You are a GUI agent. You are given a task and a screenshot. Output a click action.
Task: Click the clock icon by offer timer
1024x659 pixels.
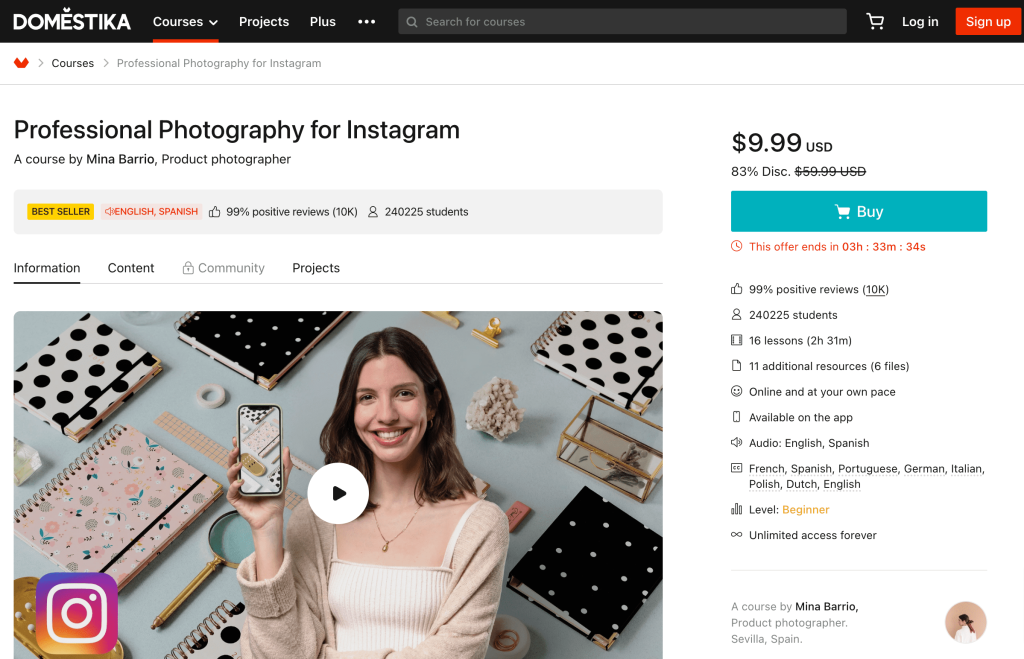pos(737,246)
